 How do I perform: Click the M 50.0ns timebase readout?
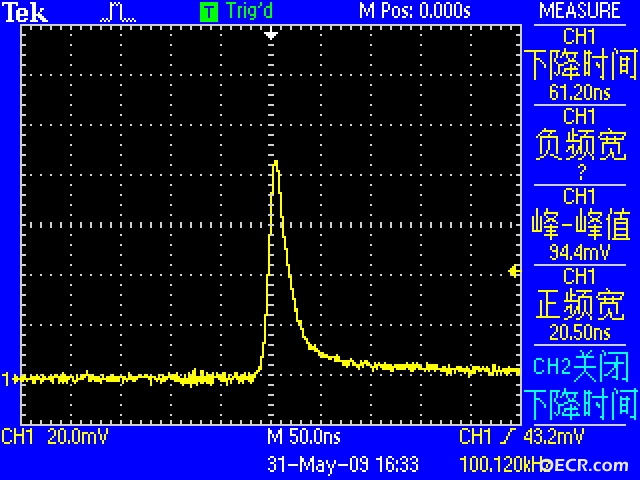coord(304,436)
